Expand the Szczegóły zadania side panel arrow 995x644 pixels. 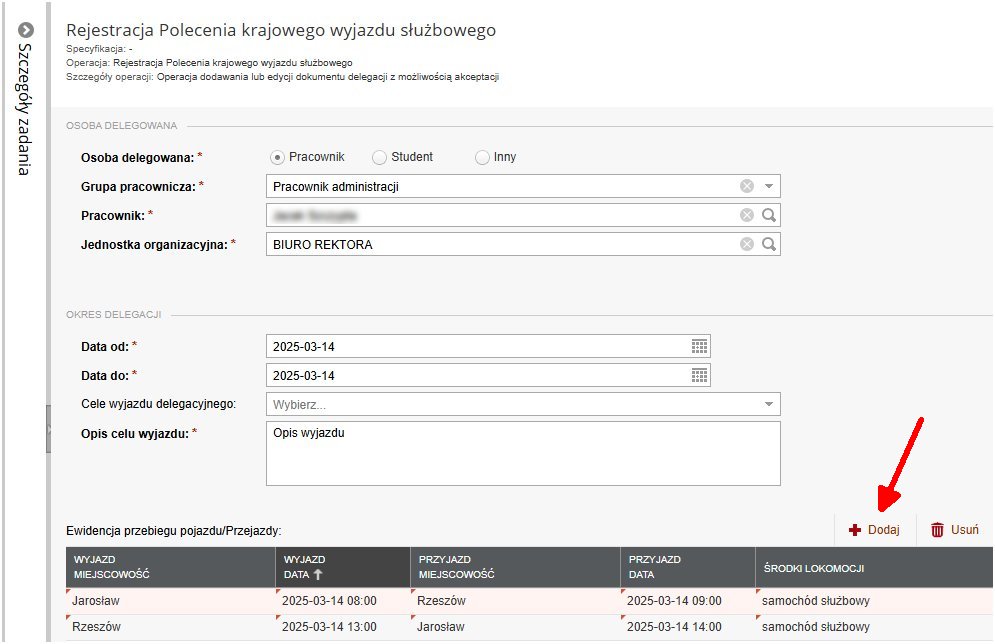[25, 30]
